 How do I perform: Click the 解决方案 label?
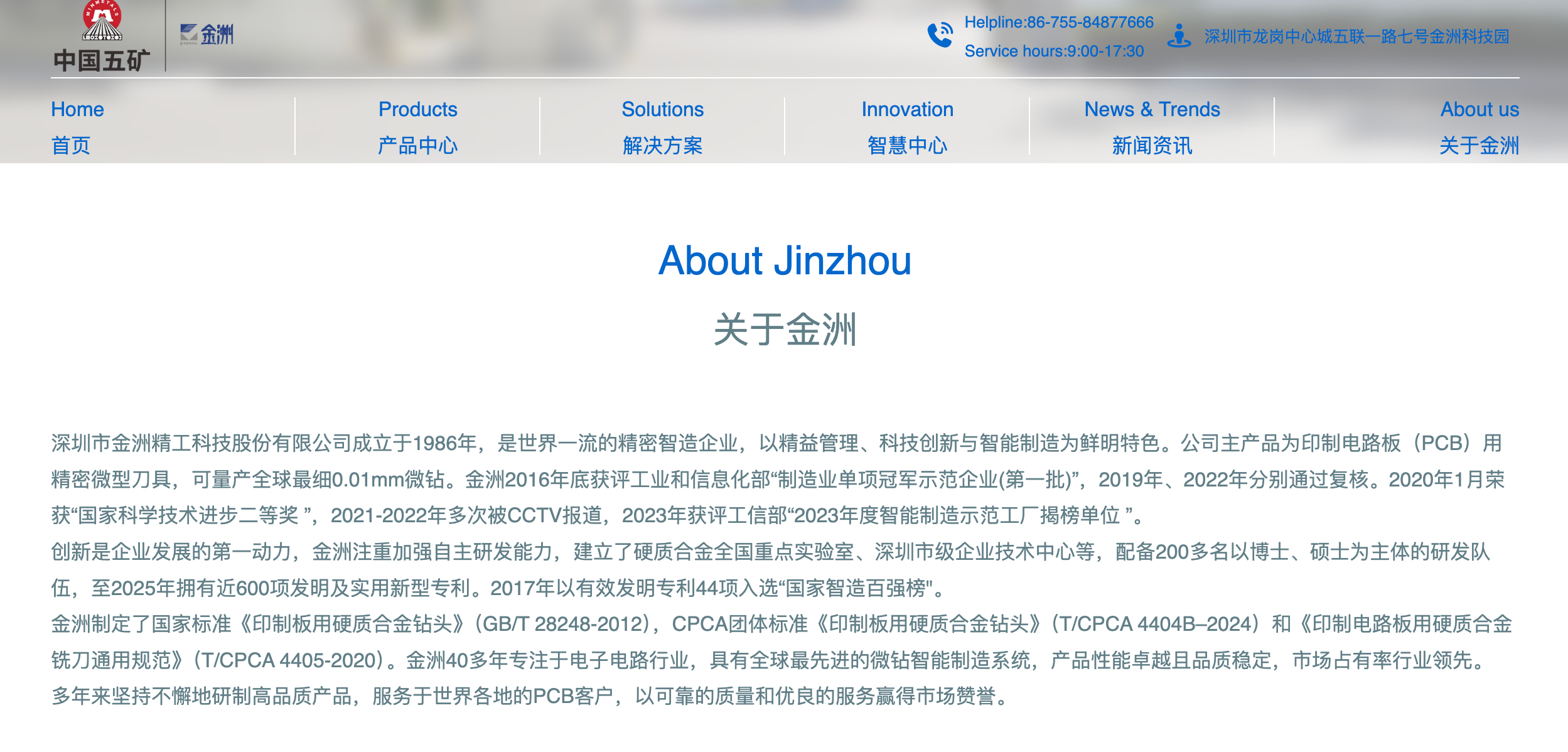[x=662, y=146]
